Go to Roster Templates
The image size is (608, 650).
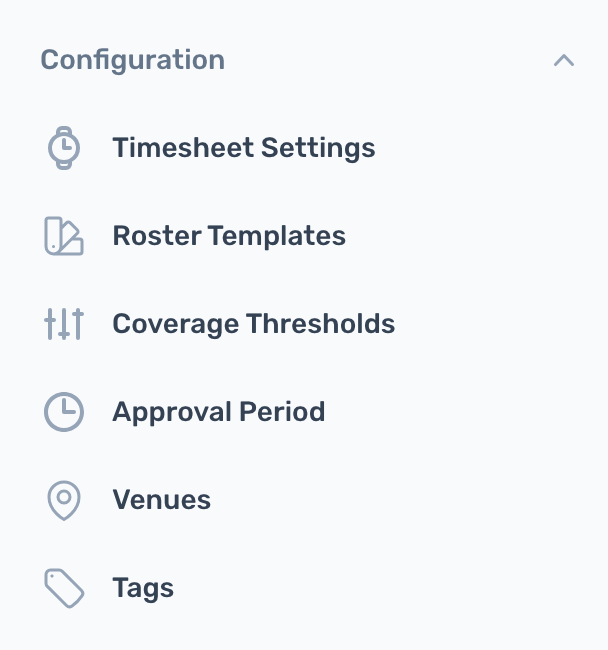(304, 236)
